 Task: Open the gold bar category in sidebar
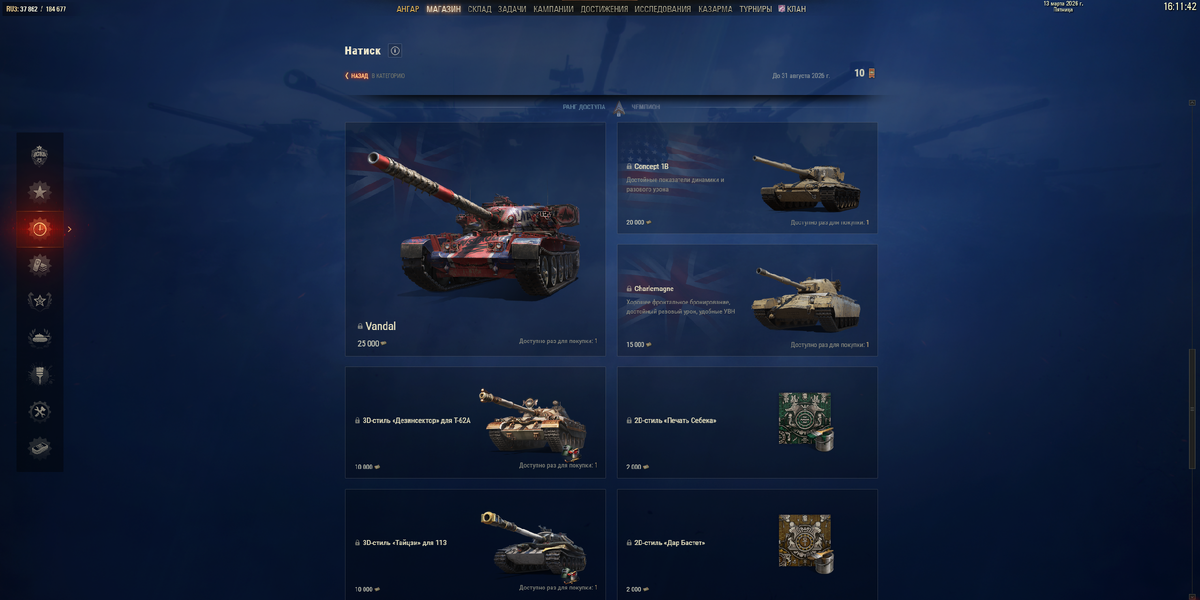tap(39, 448)
